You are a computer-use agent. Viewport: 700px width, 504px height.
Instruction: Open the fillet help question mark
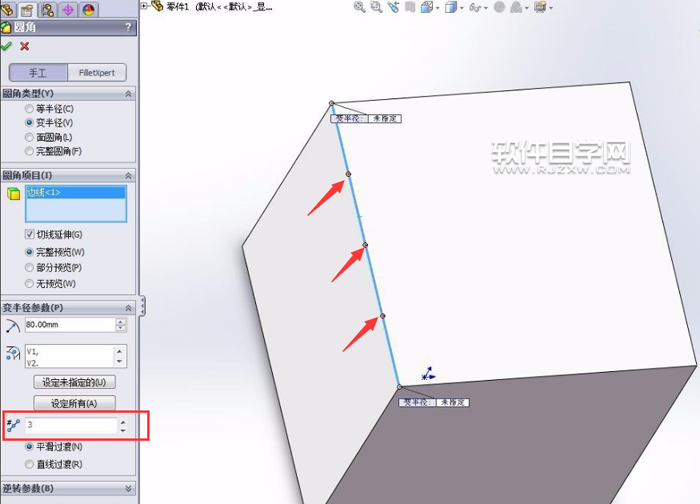click(x=129, y=28)
